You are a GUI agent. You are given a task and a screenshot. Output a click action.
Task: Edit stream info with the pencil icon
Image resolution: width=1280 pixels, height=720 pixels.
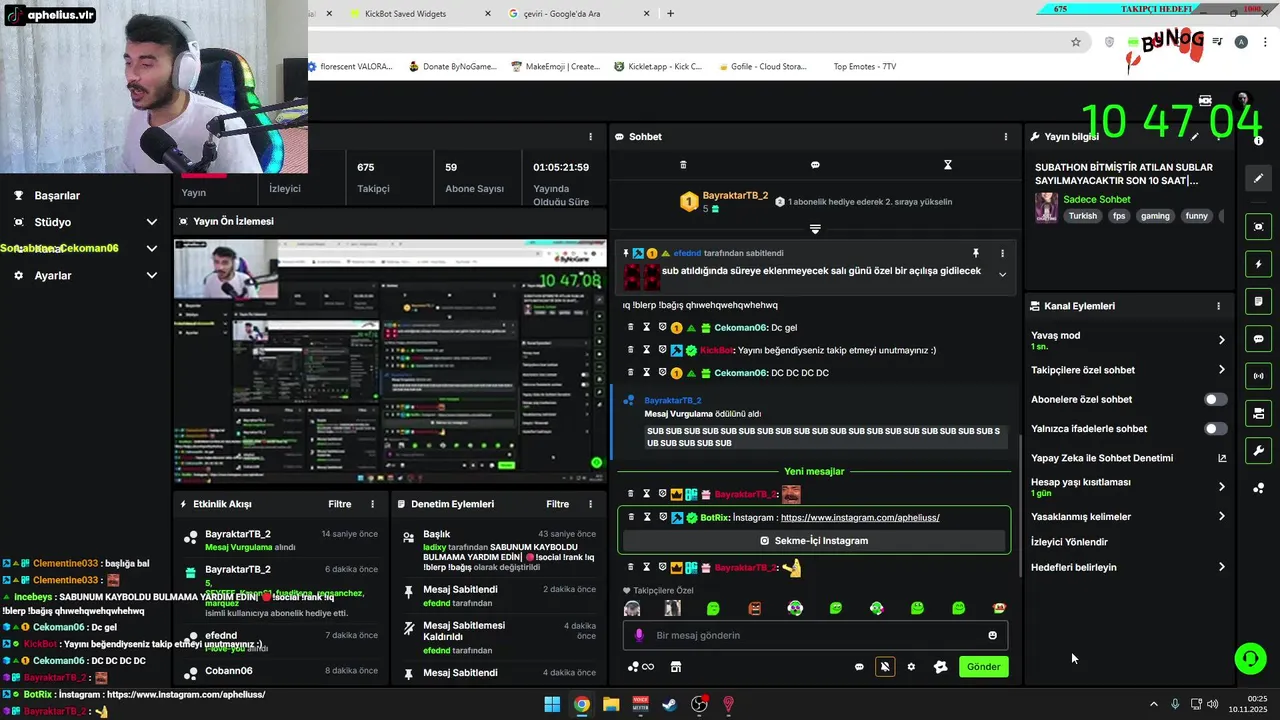click(x=1194, y=137)
